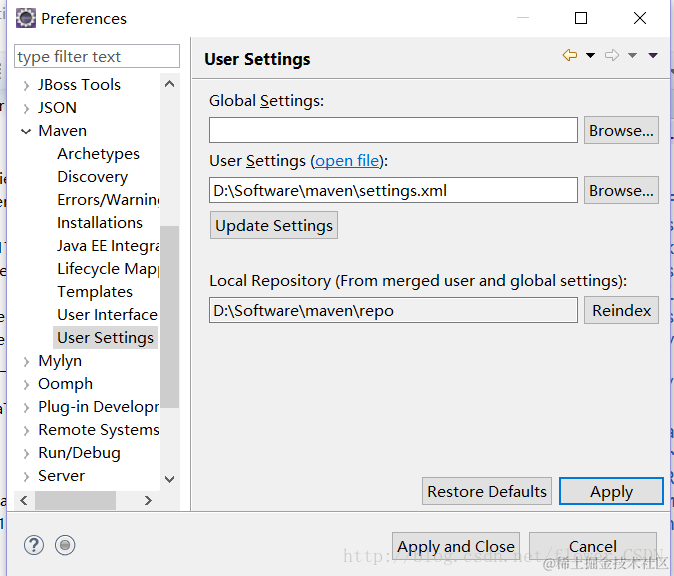
Task: Open the back history dropdown arrow
Action: point(591,55)
